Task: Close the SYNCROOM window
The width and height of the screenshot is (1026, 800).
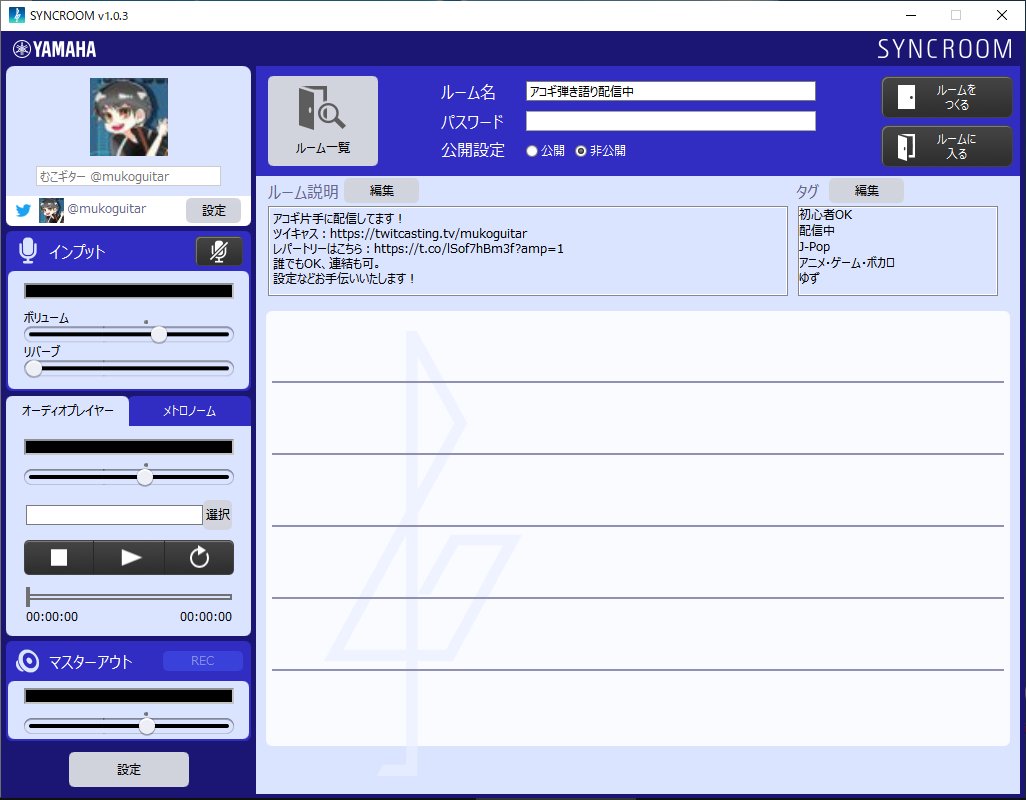Action: pyautogui.click(x=1002, y=15)
